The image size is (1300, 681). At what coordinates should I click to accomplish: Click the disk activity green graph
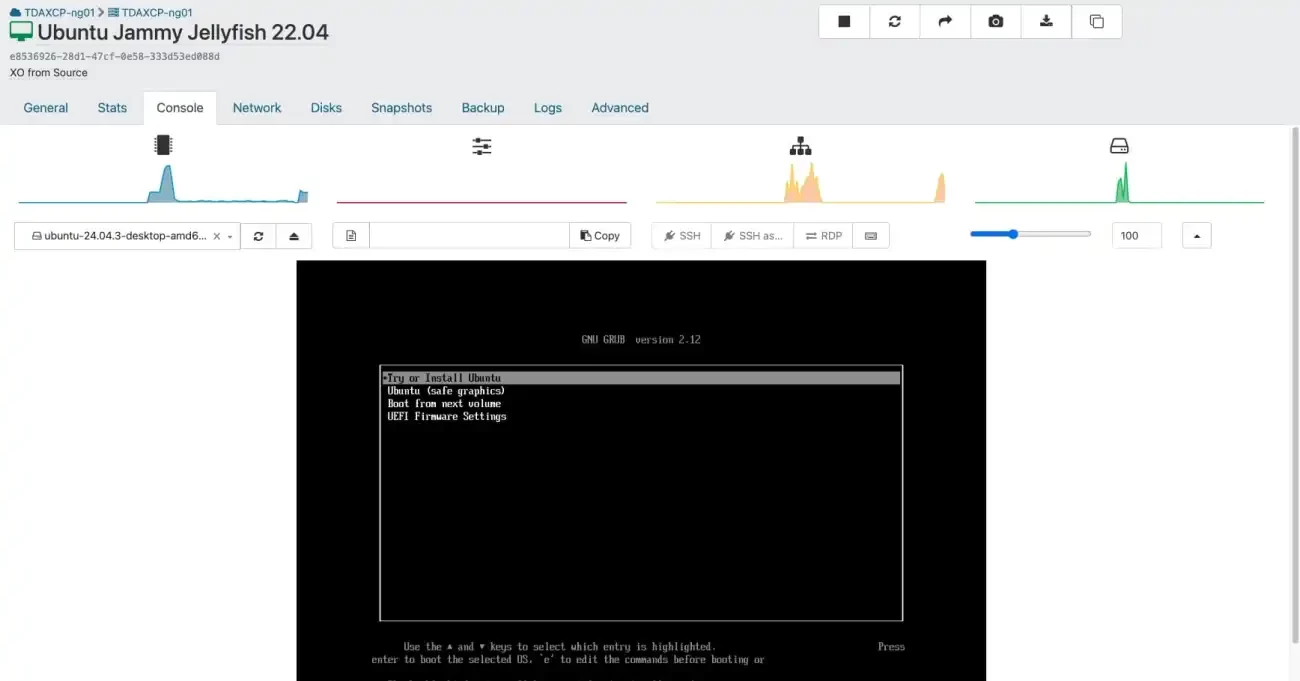(1119, 184)
